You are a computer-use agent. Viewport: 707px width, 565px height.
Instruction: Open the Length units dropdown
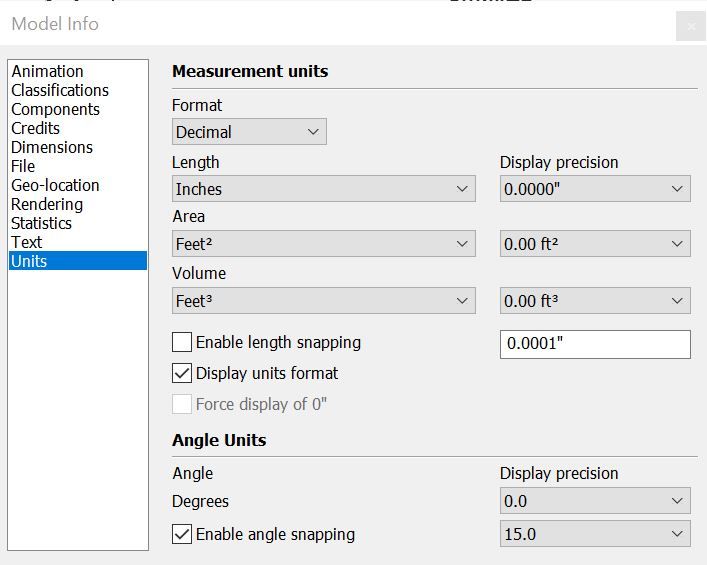click(323, 189)
